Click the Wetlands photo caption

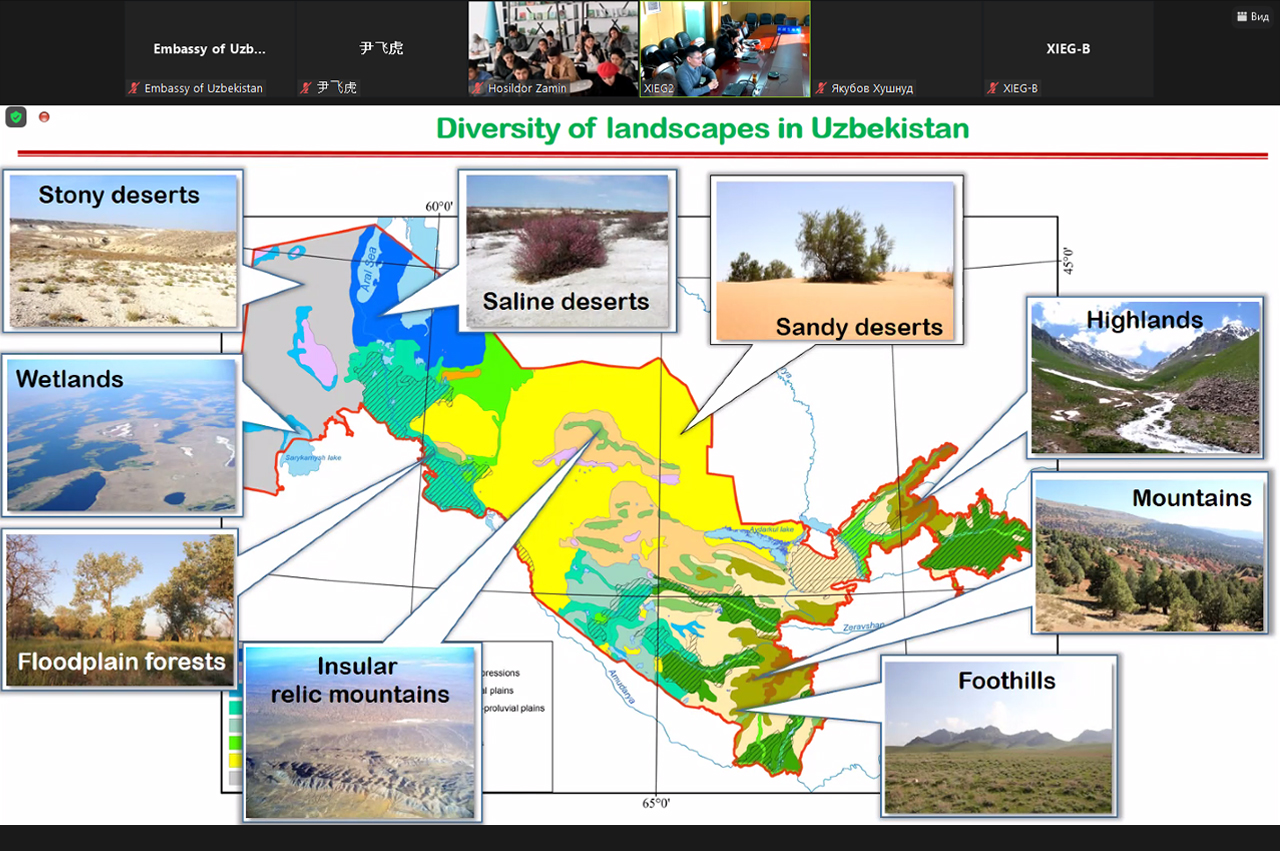point(70,380)
